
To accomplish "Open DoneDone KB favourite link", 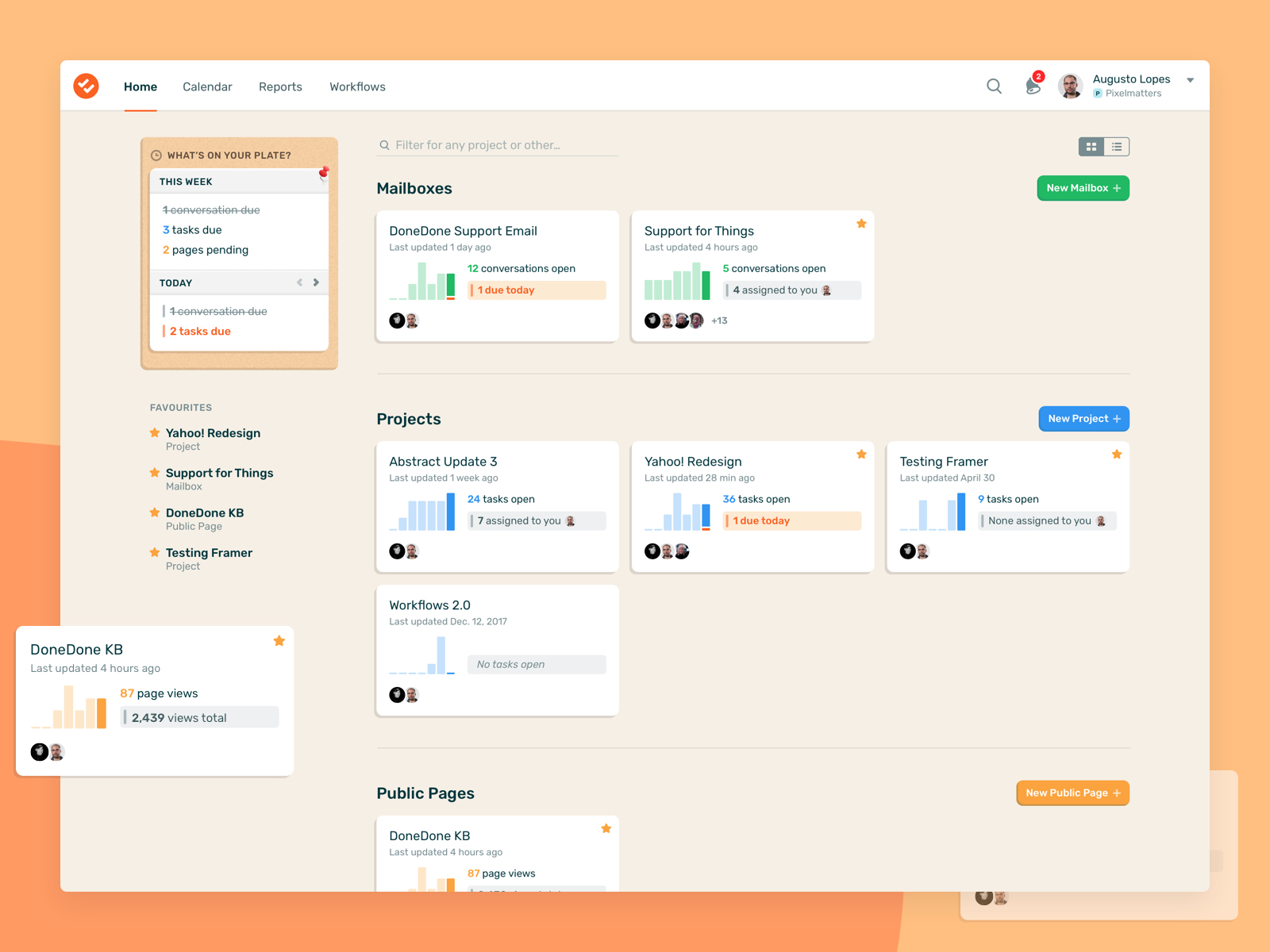I will 205,513.
